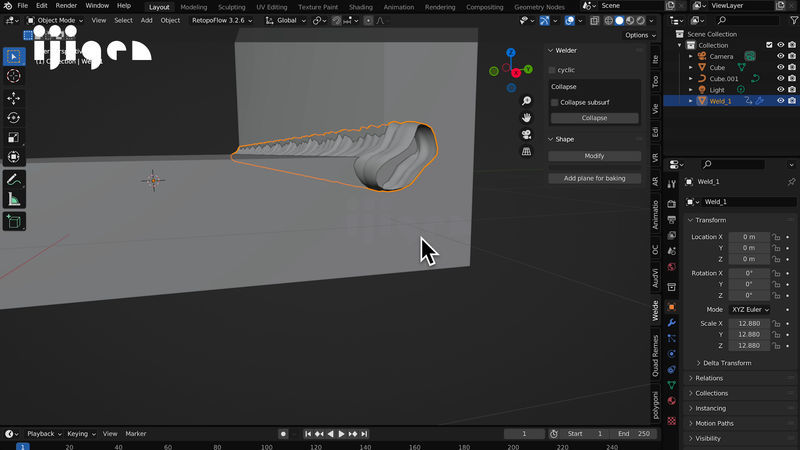Switch perspective/orthographic grid icon

pos(526,152)
